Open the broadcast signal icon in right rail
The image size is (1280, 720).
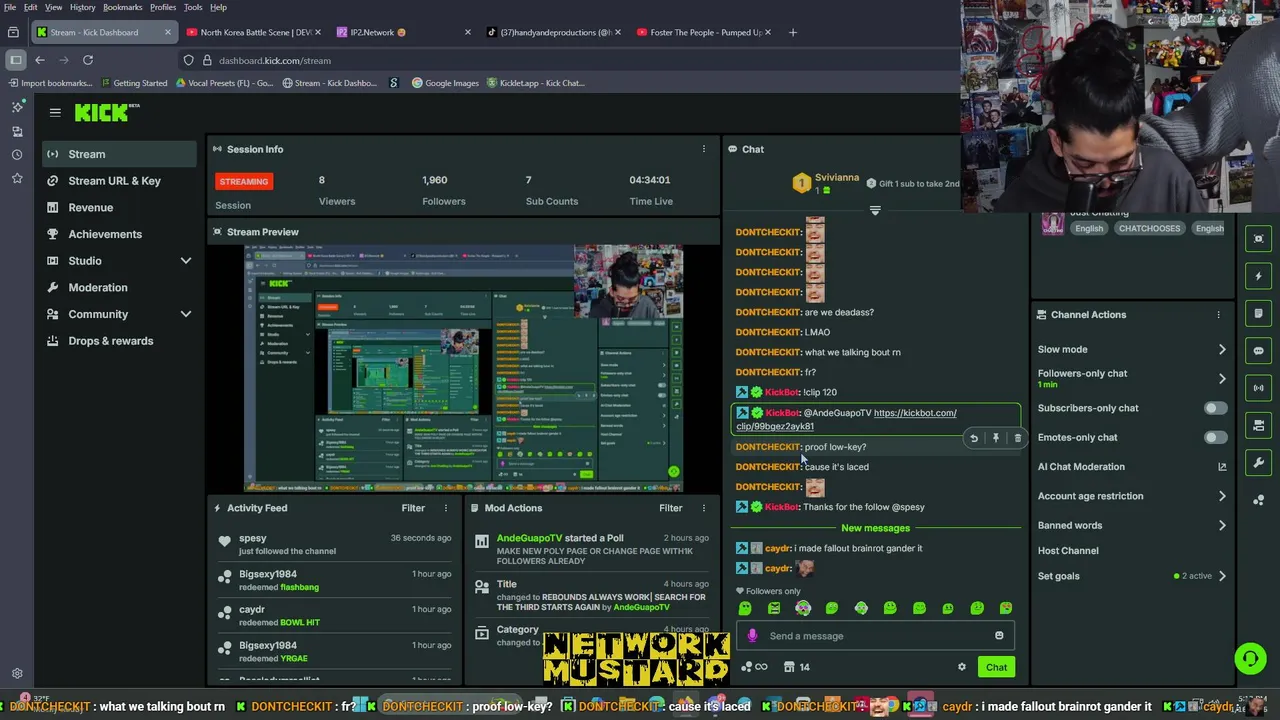(1259, 388)
